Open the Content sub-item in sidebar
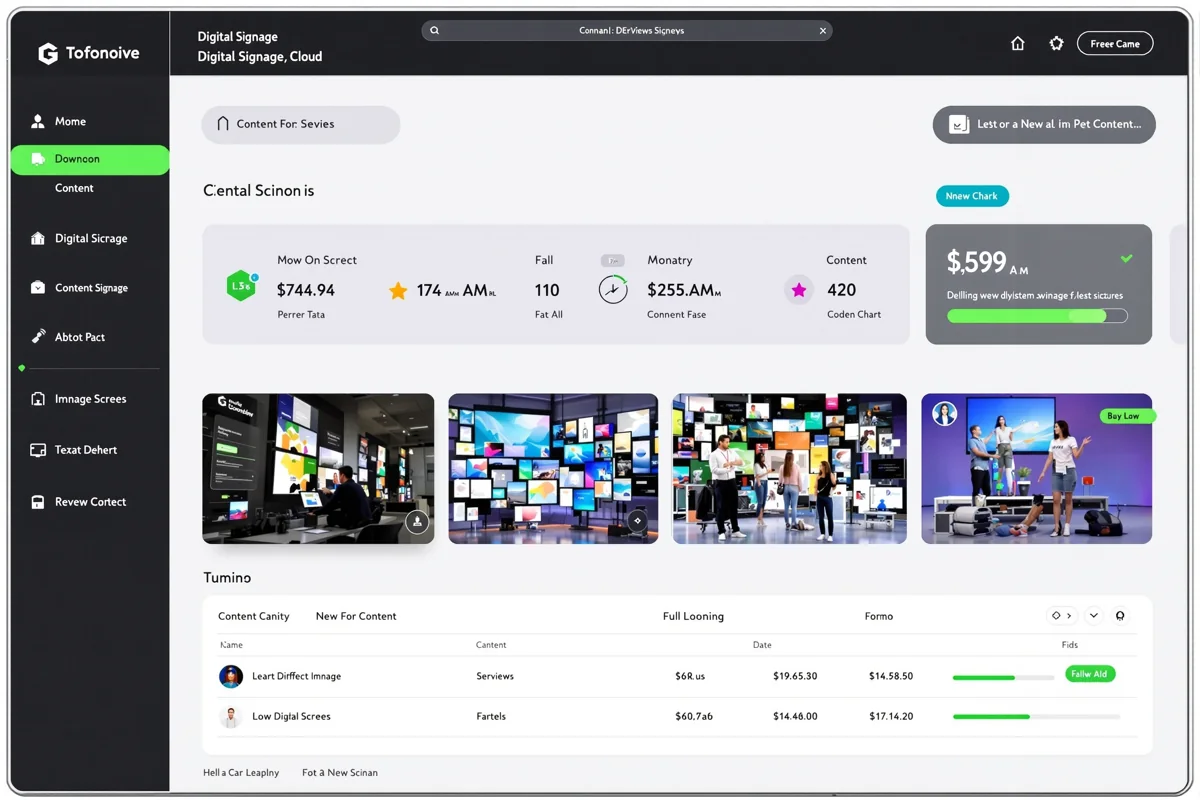 74,188
